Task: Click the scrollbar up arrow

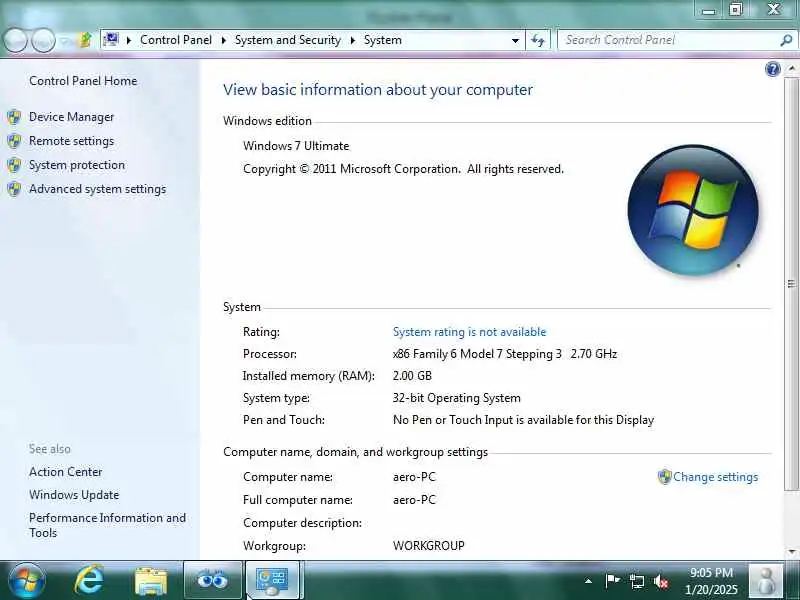Action: click(791, 68)
